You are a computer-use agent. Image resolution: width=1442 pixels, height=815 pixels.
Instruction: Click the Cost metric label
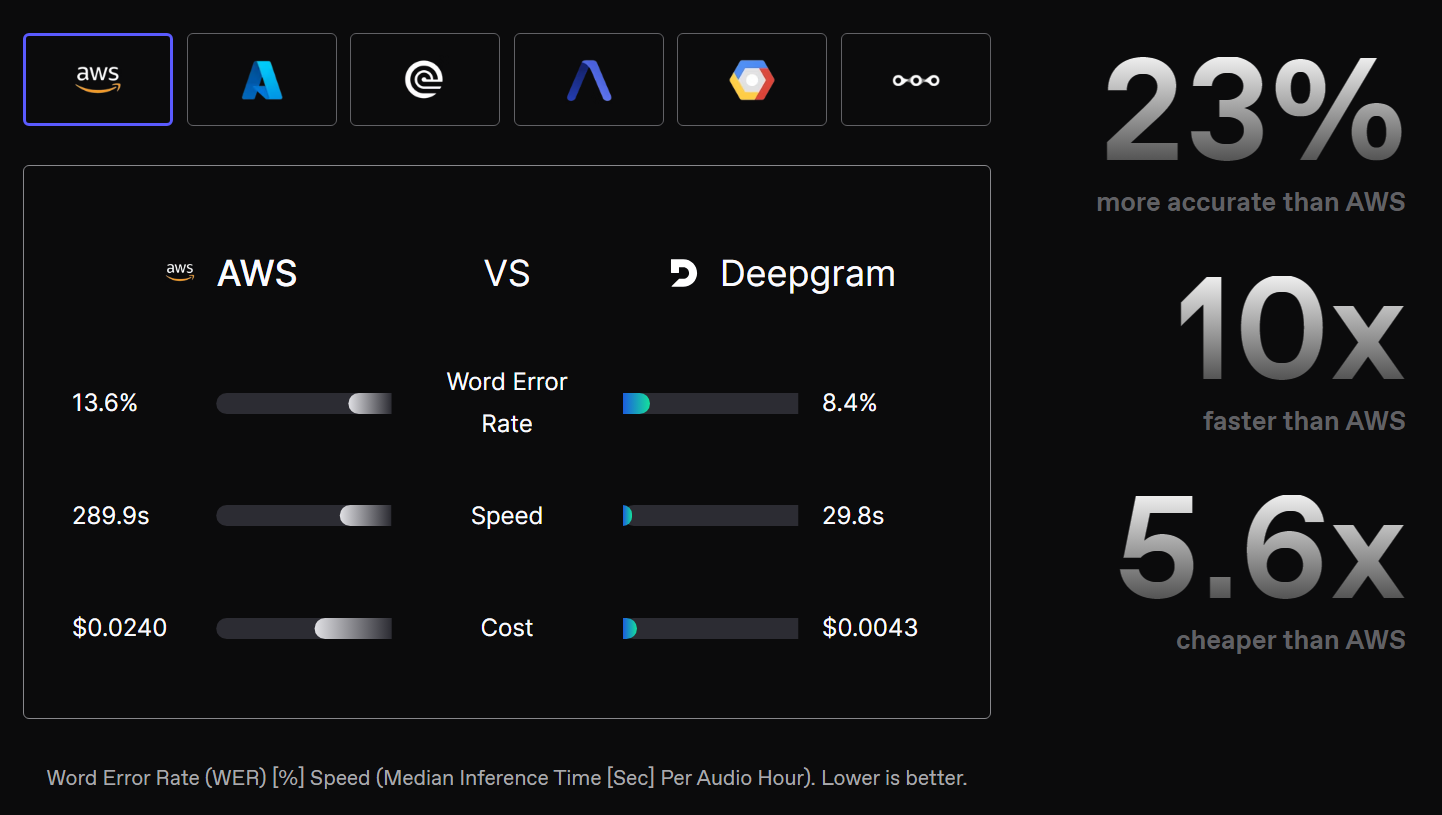coord(507,628)
